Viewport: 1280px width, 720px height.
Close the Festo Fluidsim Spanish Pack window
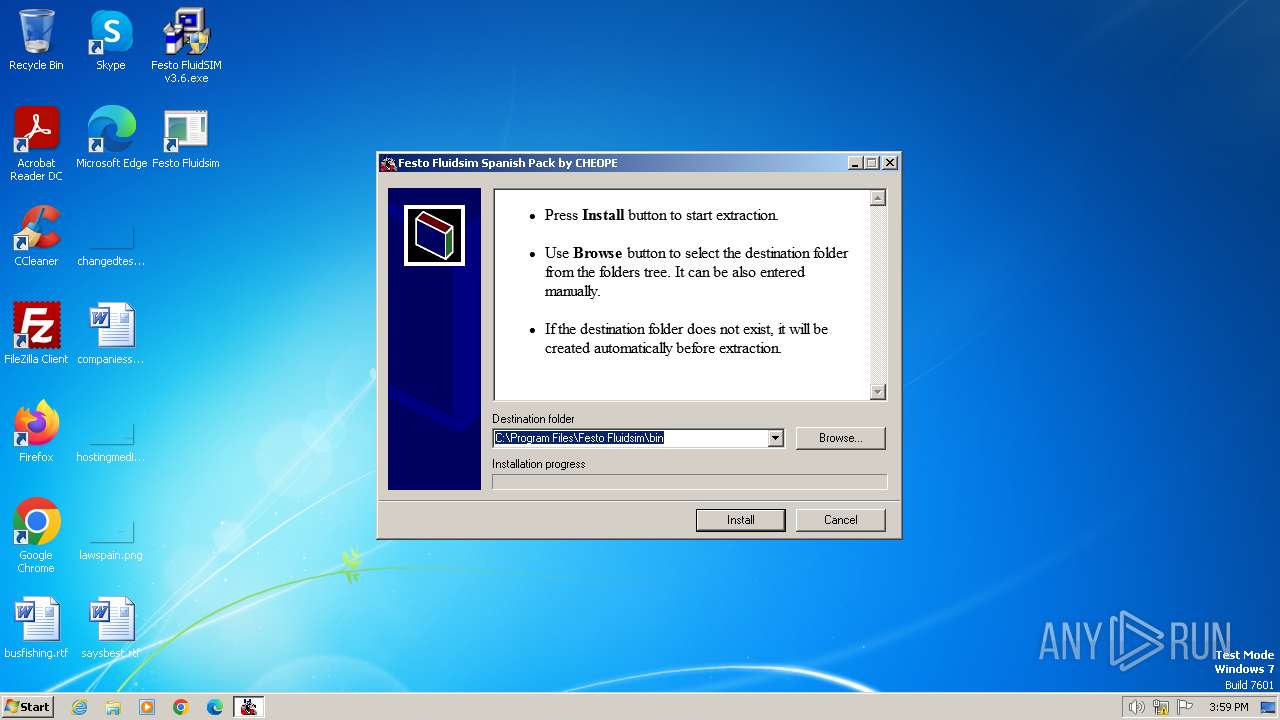pyautogui.click(x=890, y=163)
